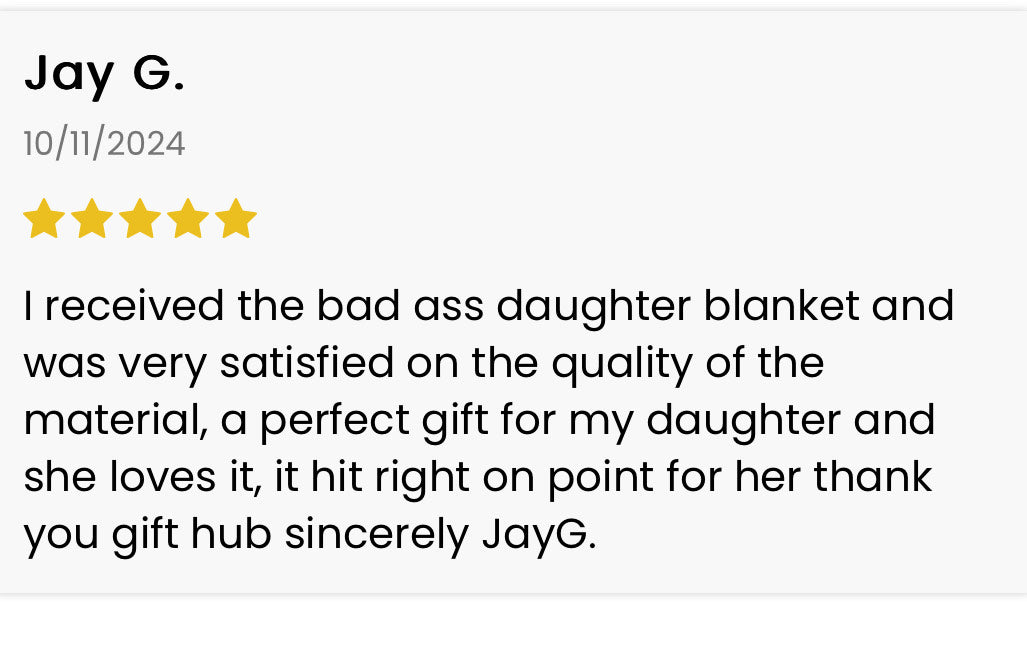This screenshot has height=646, width=1027.
Task: Click the "JayG." signature ending the review
Action: coord(538,534)
